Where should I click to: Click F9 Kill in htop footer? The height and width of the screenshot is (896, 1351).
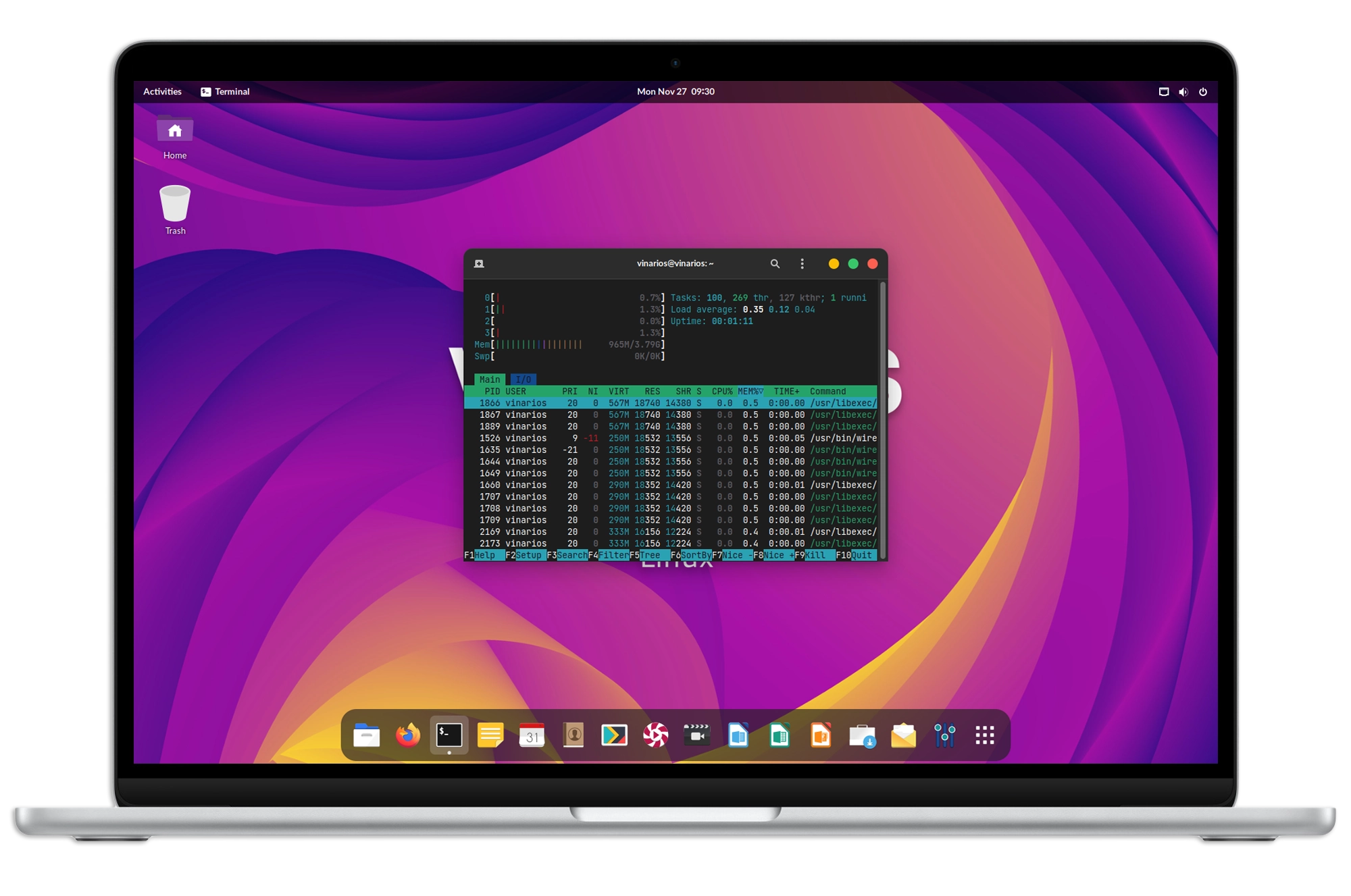pyautogui.click(x=815, y=556)
